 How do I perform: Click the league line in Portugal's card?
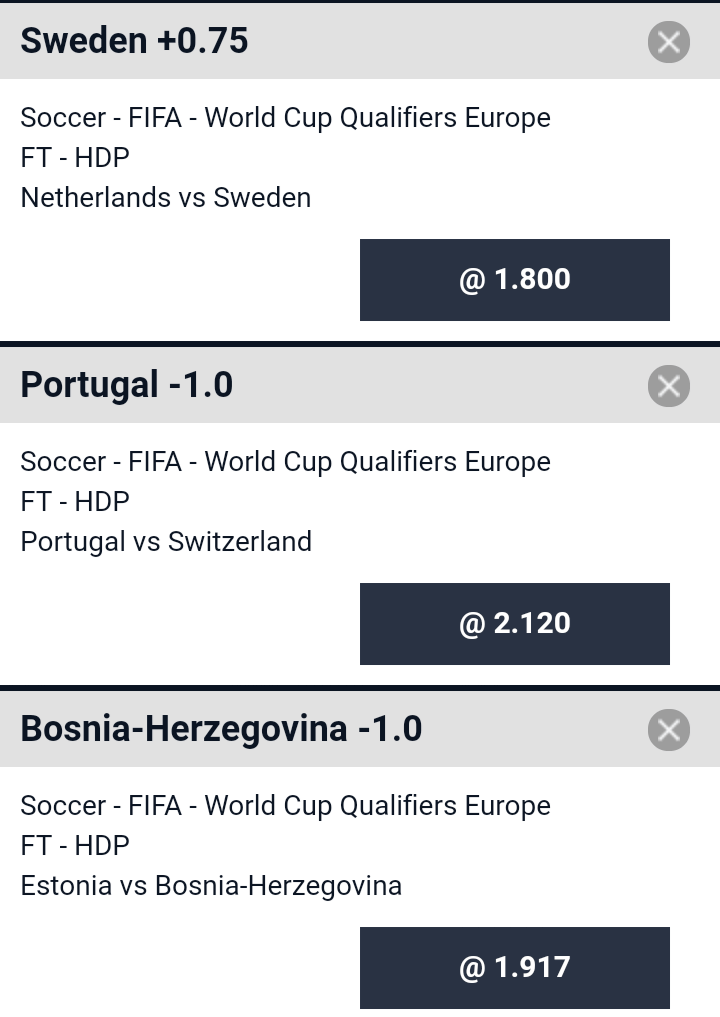click(x=285, y=462)
